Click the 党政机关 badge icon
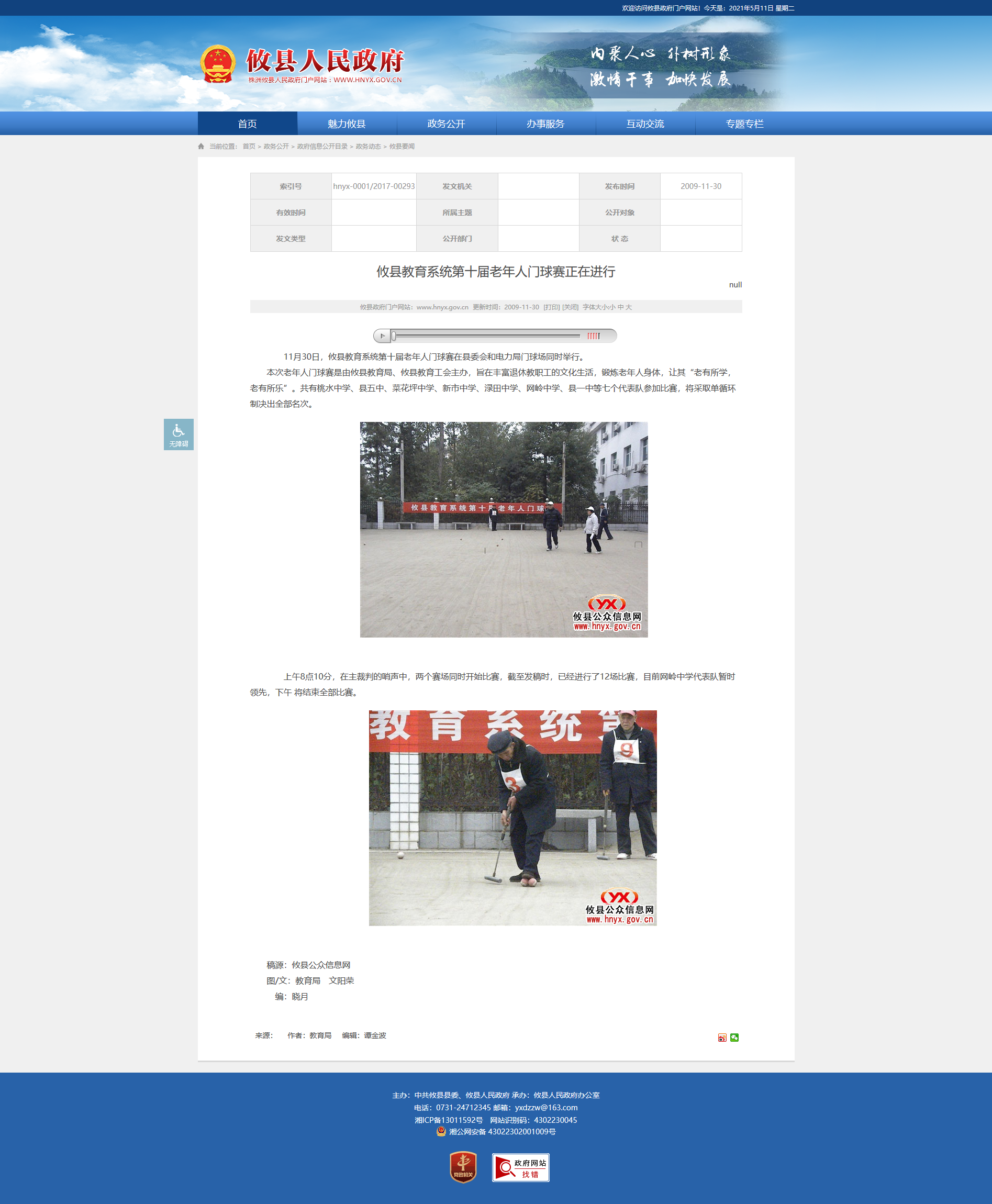This screenshot has height=1204, width=992. tap(463, 1167)
